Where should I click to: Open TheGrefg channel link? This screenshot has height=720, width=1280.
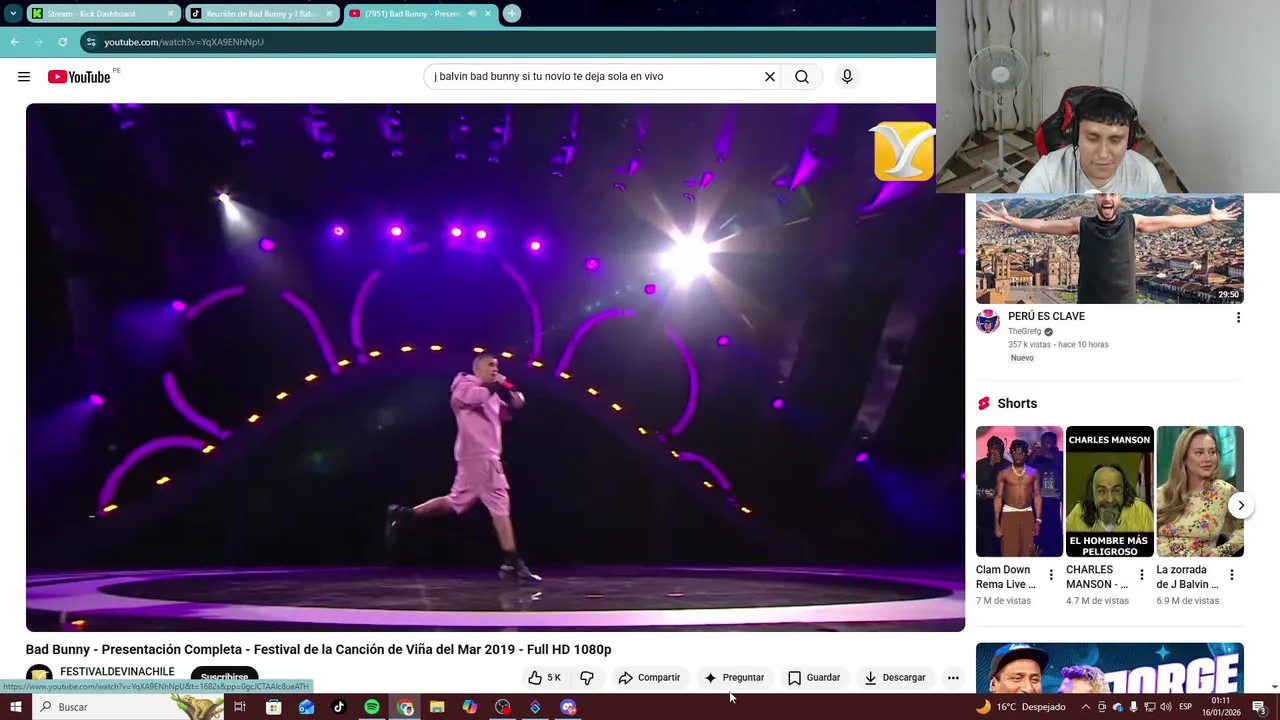(1024, 331)
